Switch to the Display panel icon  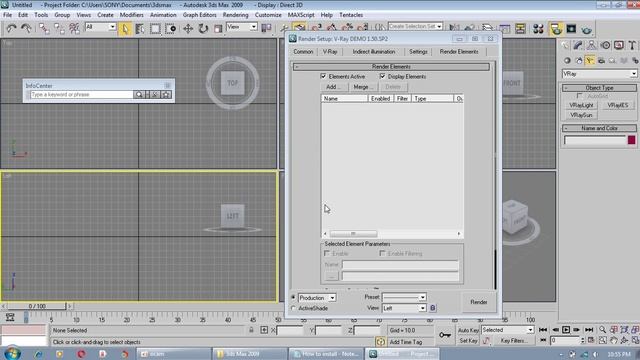(619, 45)
